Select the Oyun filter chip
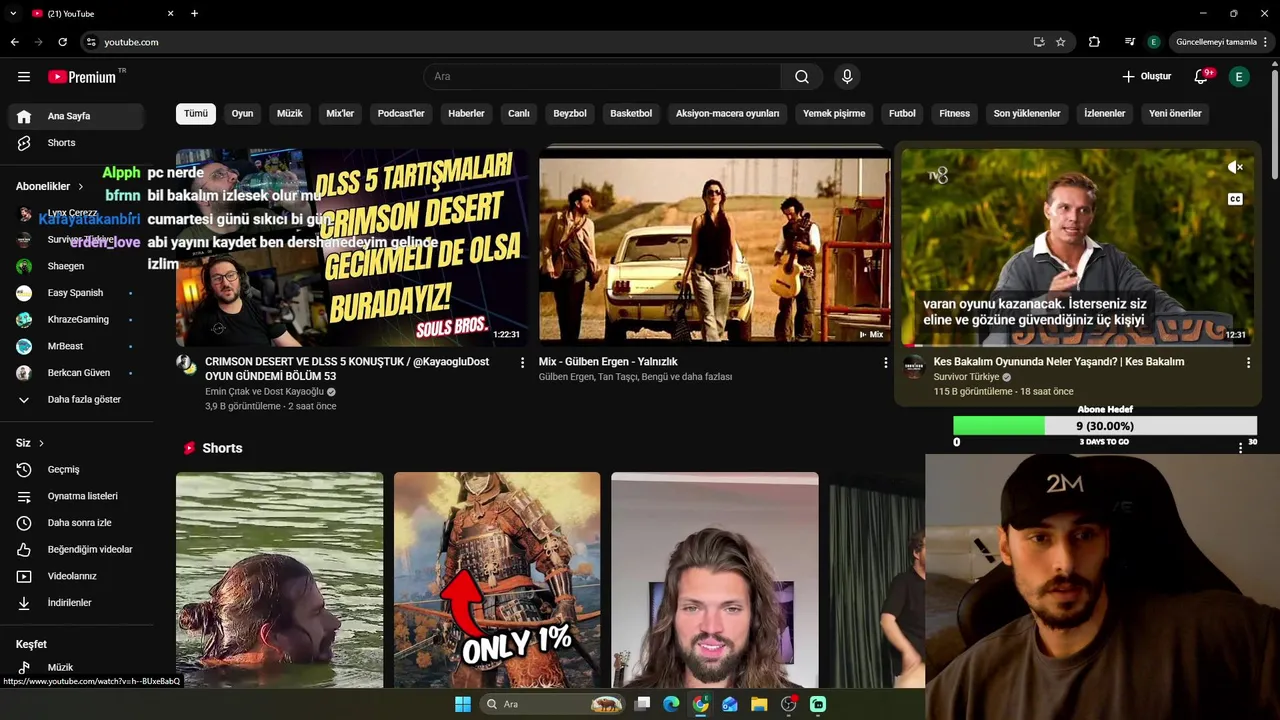Screen dimensions: 1280x720 point(243,114)
